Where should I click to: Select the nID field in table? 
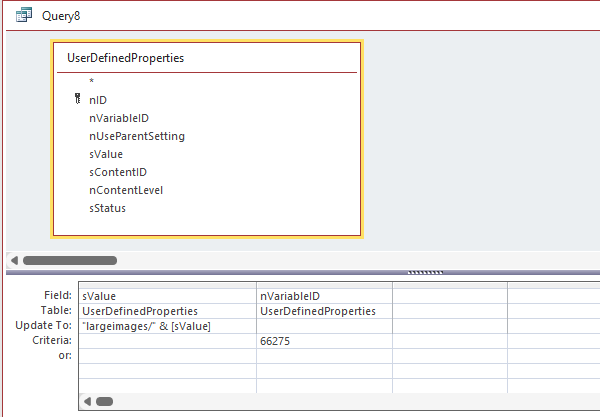tap(98, 99)
